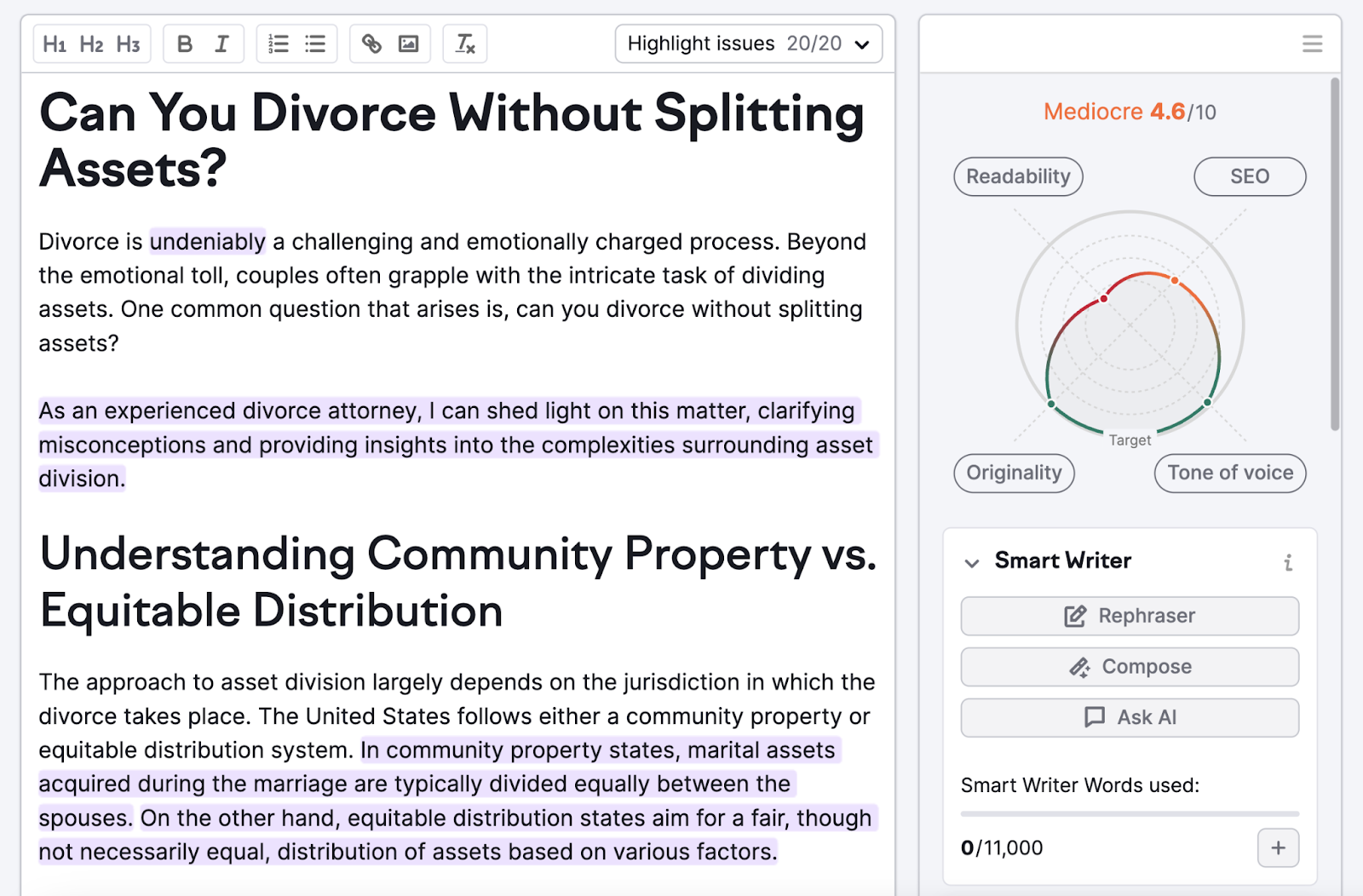Open the Readability metric
The width and height of the screenshot is (1363, 896).
point(1018,176)
